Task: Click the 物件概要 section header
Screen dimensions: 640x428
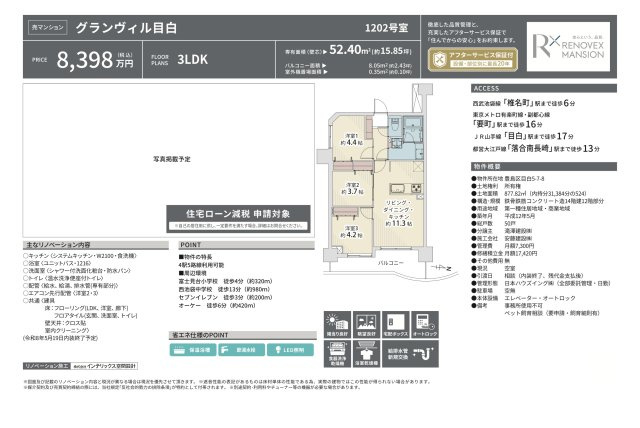Action: click(544, 166)
